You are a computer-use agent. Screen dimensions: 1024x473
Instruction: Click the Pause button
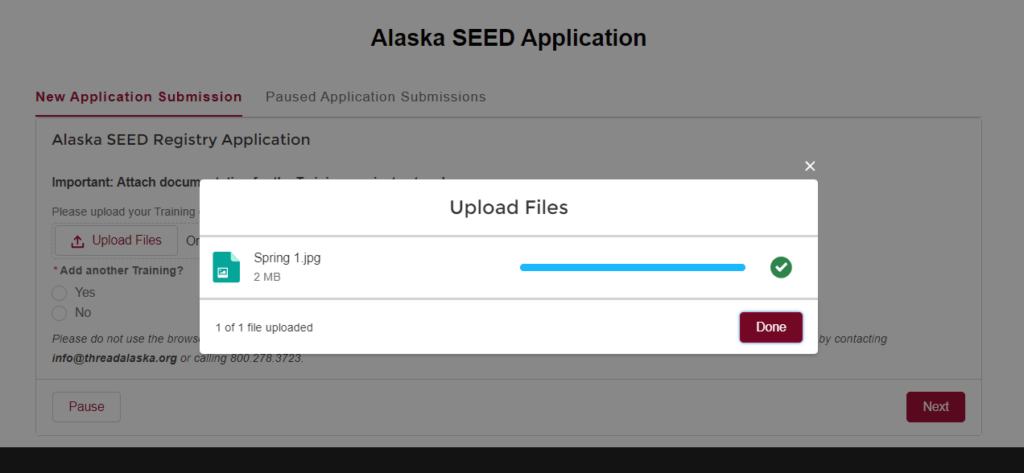(86, 407)
